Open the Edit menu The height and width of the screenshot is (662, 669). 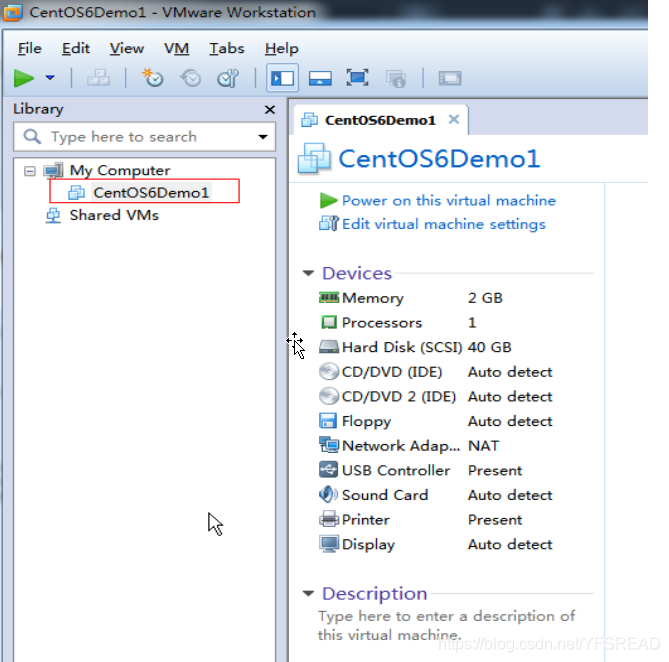pos(76,49)
